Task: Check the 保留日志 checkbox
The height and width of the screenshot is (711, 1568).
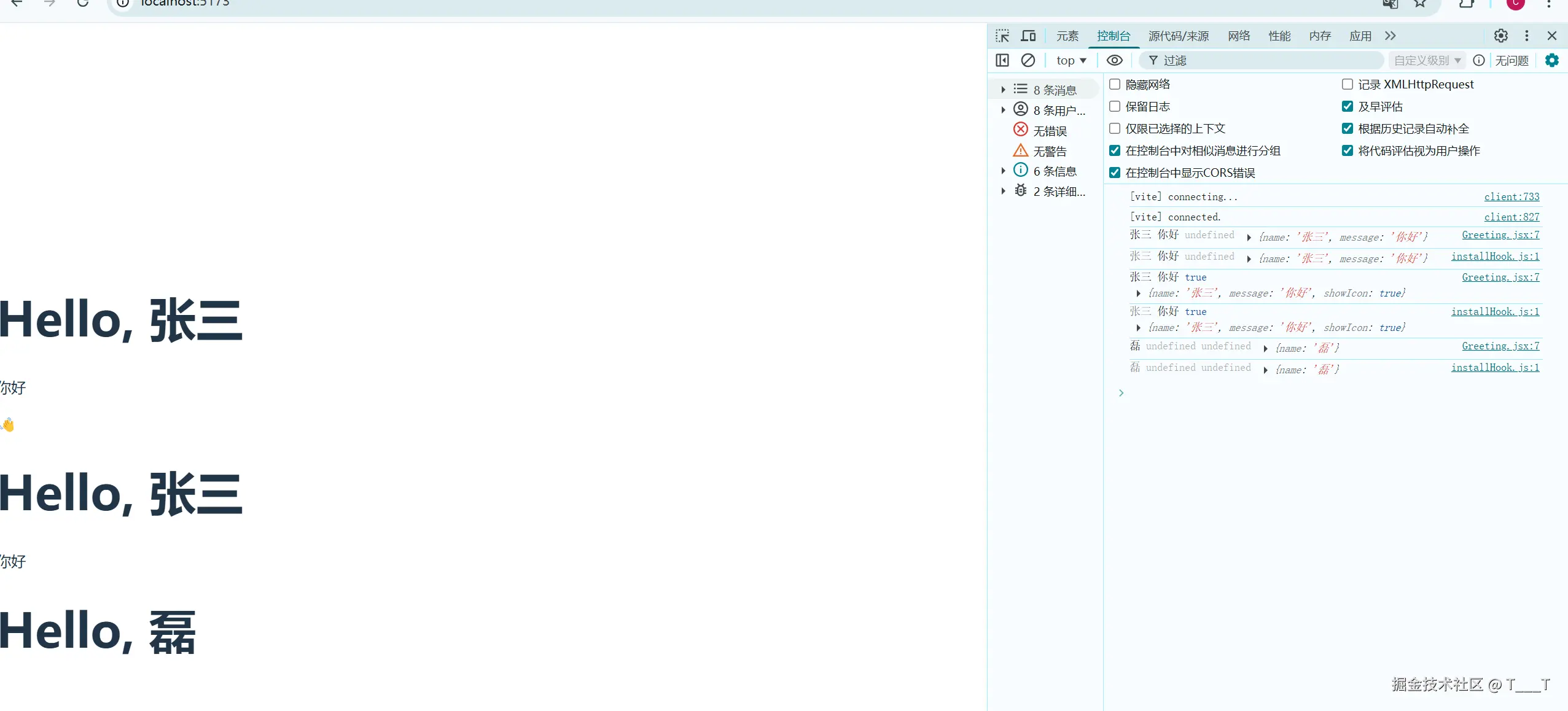Action: coord(1115,107)
